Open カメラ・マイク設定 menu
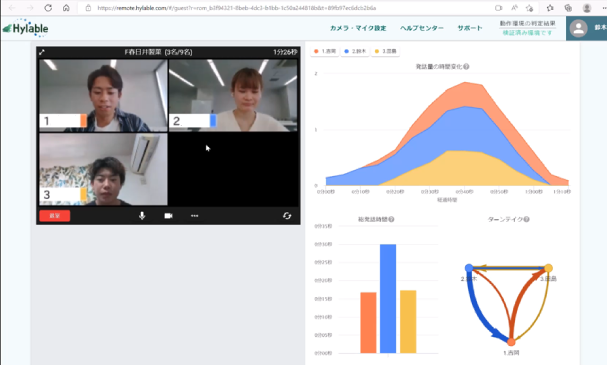 point(358,28)
